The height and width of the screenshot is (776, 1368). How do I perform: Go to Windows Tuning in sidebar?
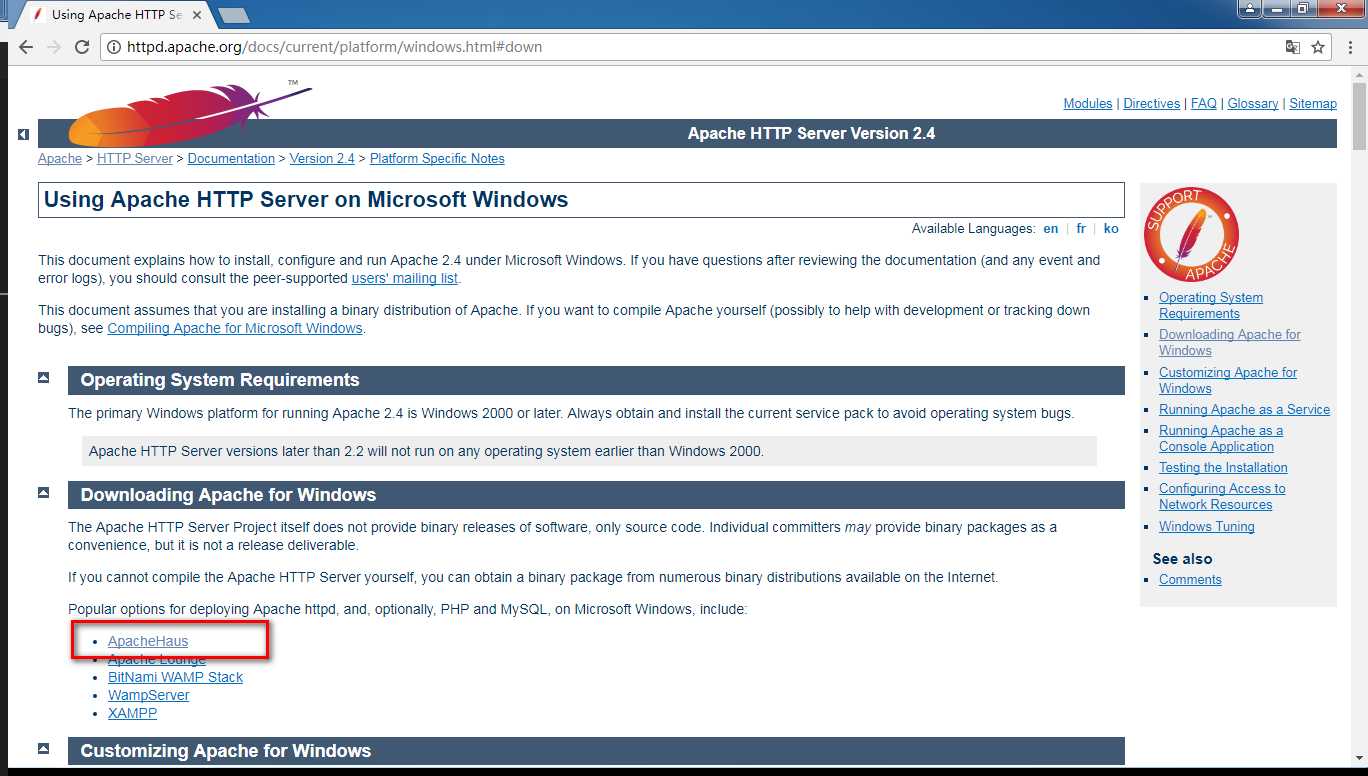click(x=1207, y=527)
